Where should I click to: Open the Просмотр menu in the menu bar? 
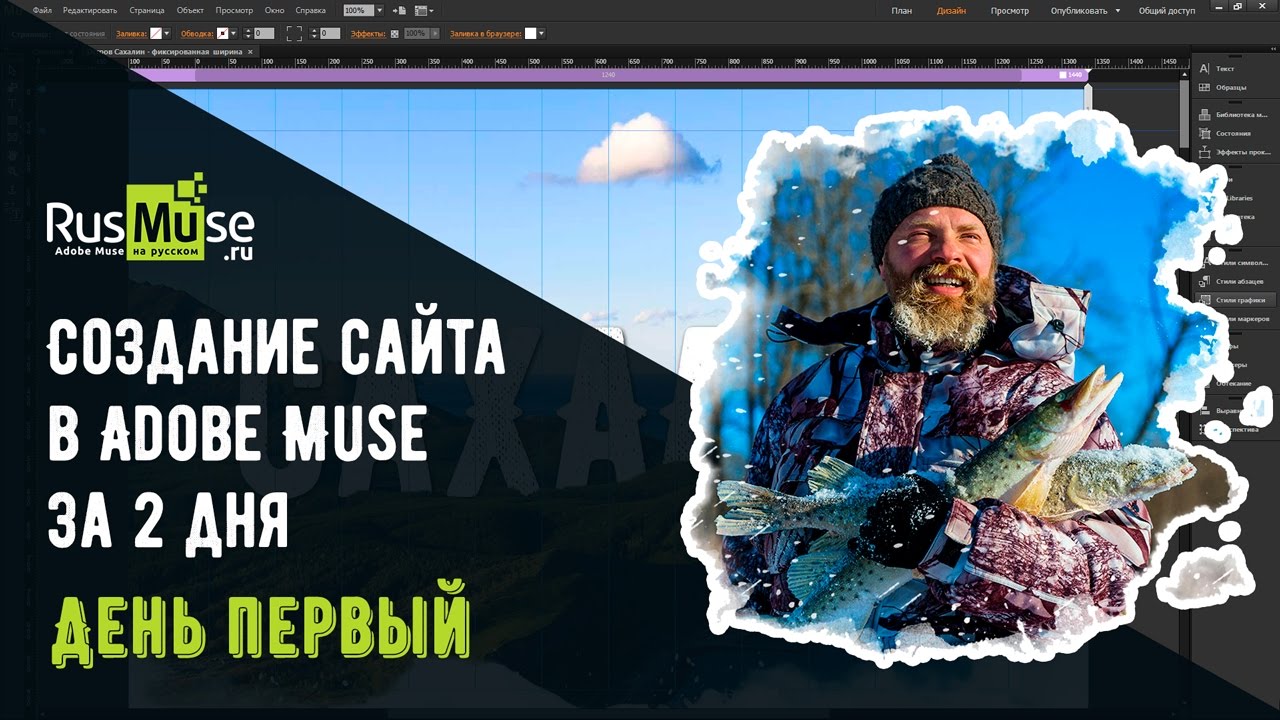click(234, 10)
